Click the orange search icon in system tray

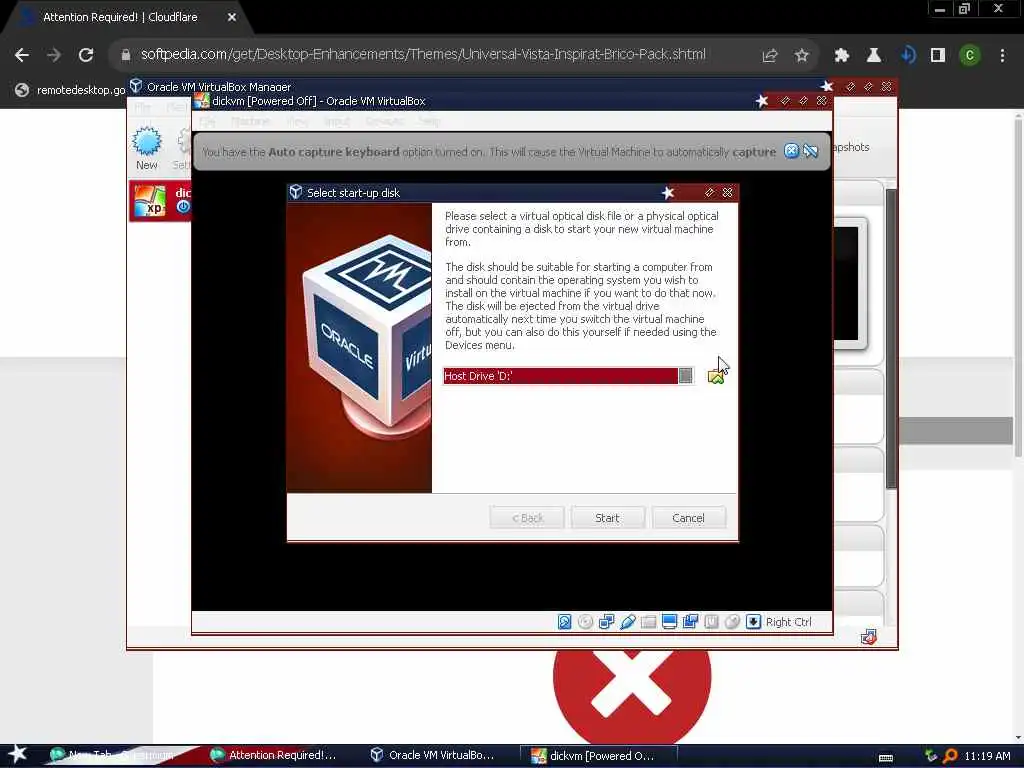(950, 756)
